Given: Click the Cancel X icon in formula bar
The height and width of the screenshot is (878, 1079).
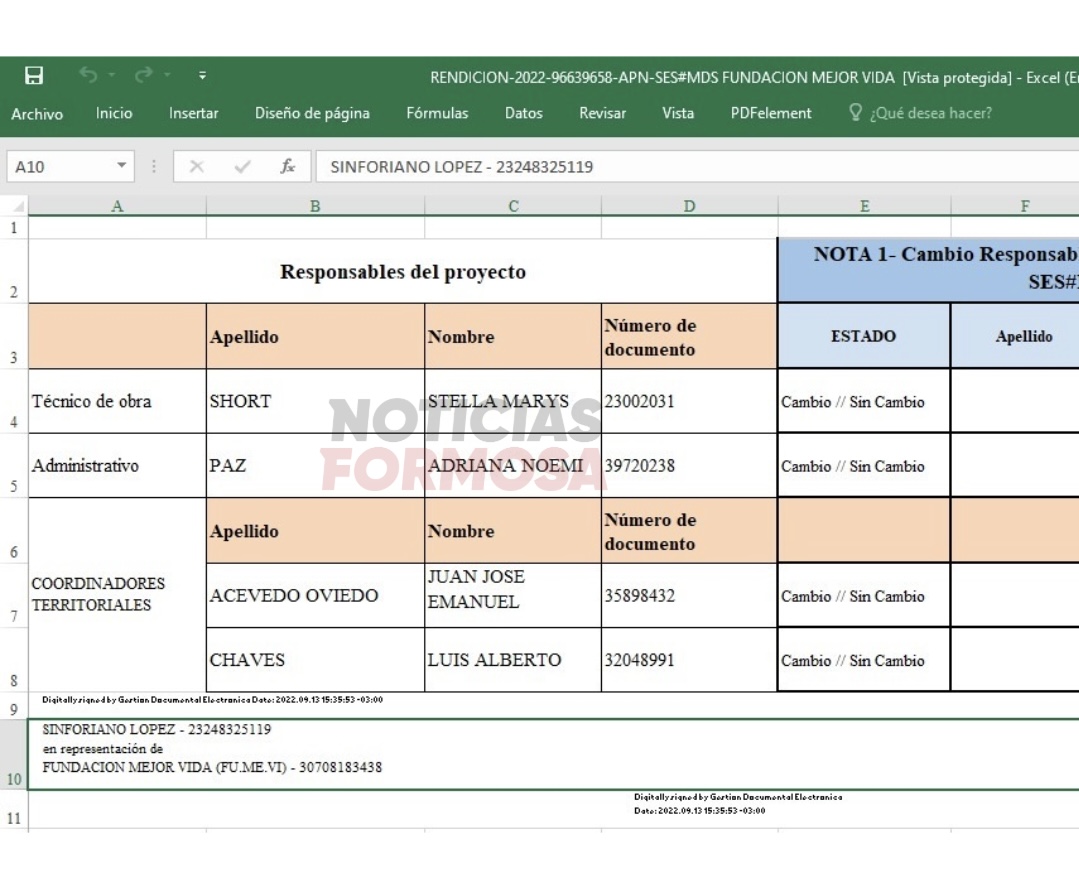Looking at the screenshot, I should (197, 167).
